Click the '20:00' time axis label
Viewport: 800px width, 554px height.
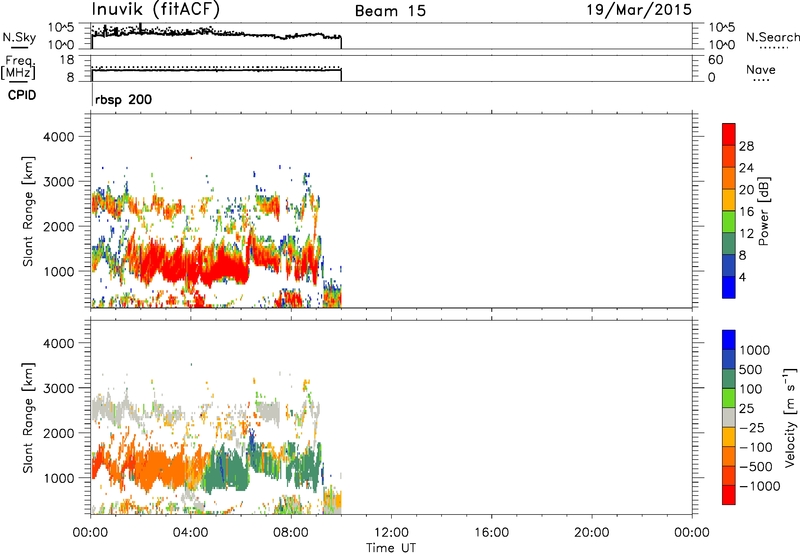[x=591, y=533]
